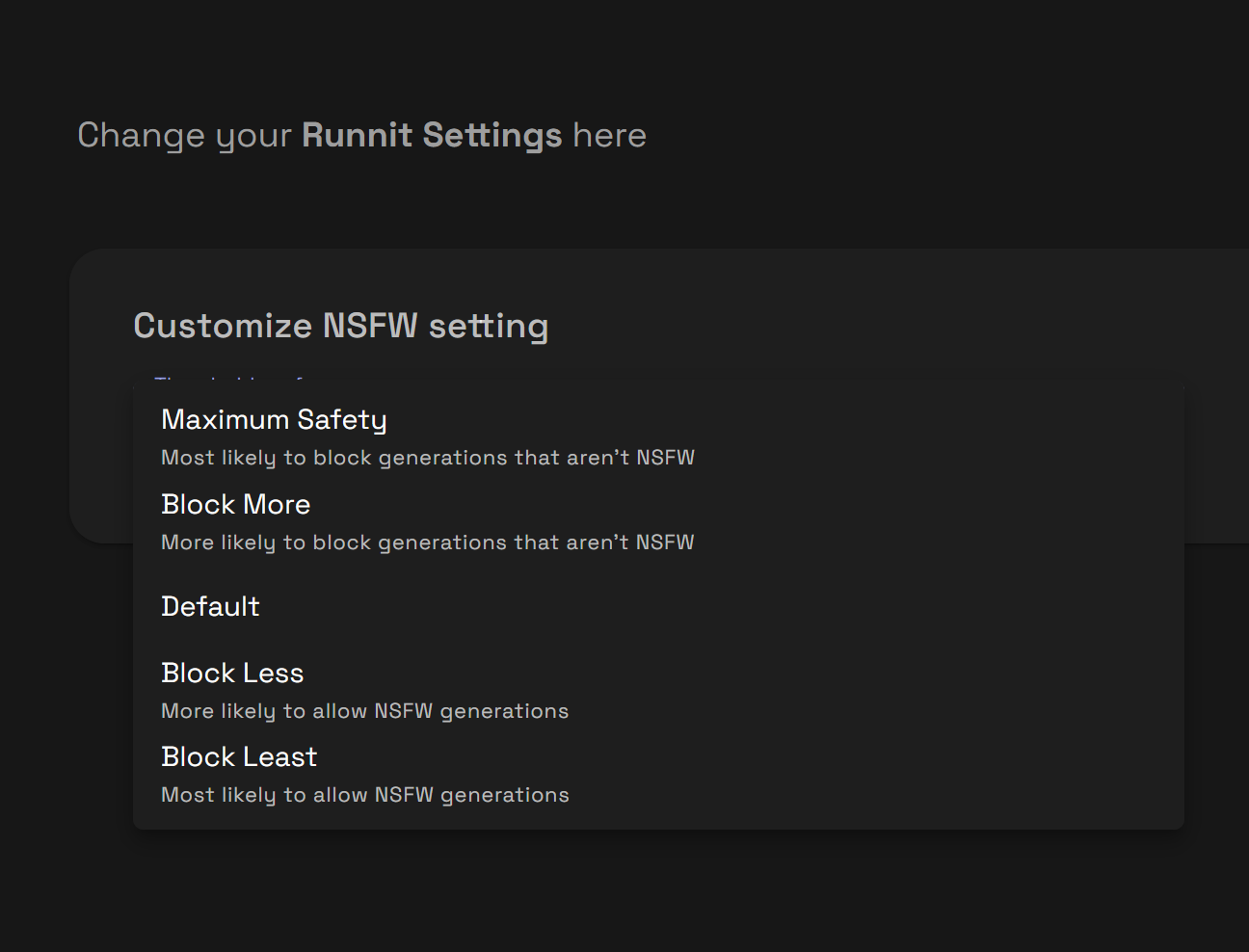This screenshot has width=1249, height=952.
Task: Click the description under Maximum Safety
Action: (x=428, y=458)
